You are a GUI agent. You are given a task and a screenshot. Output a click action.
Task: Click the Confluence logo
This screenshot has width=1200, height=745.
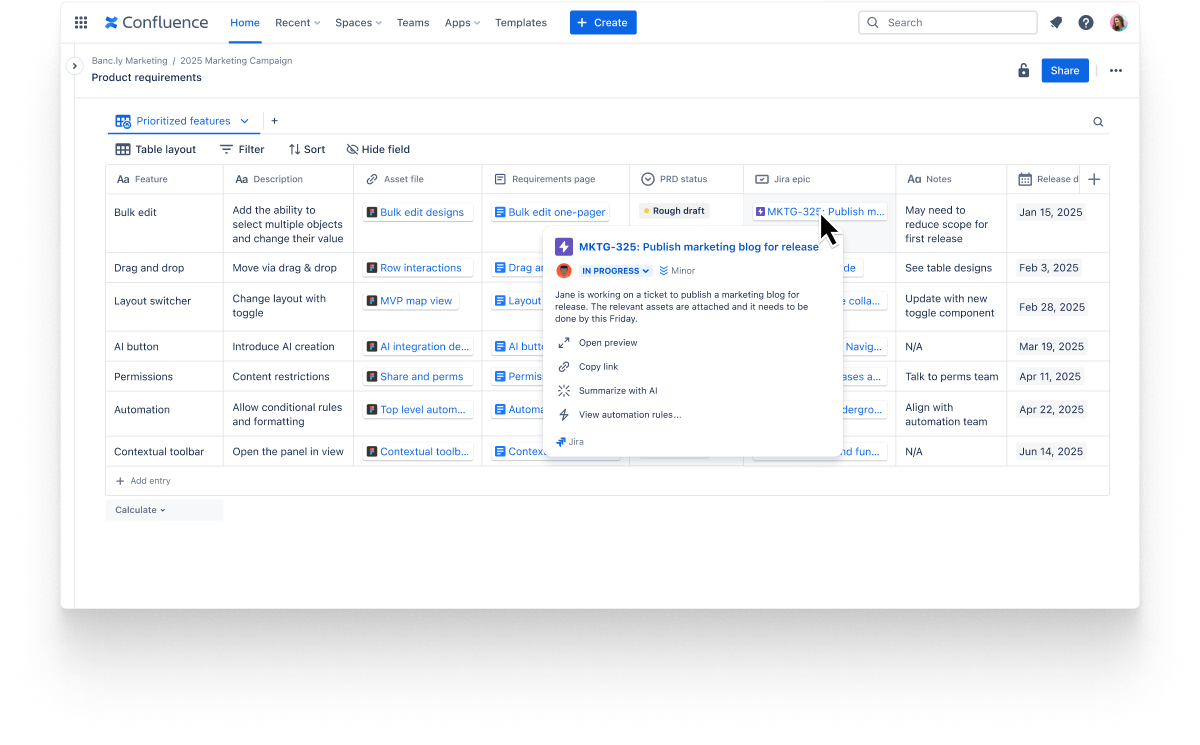click(x=157, y=22)
